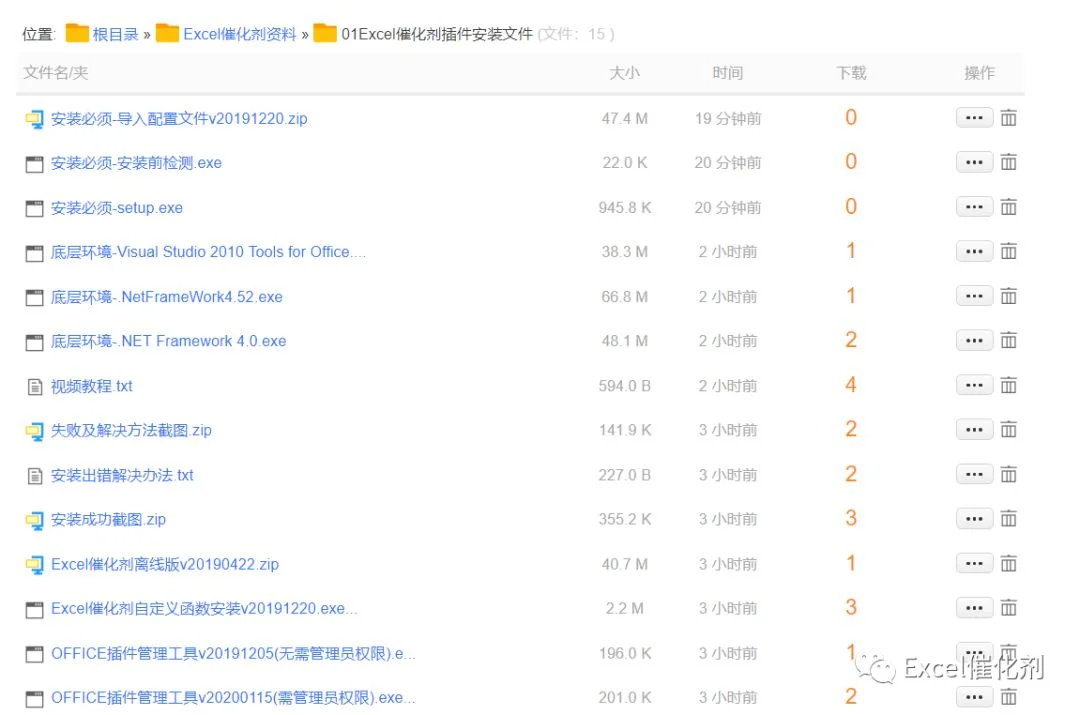Open 失败及解决方法截图.zip file link
This screenshot has width=1080, height=715.
132,431
